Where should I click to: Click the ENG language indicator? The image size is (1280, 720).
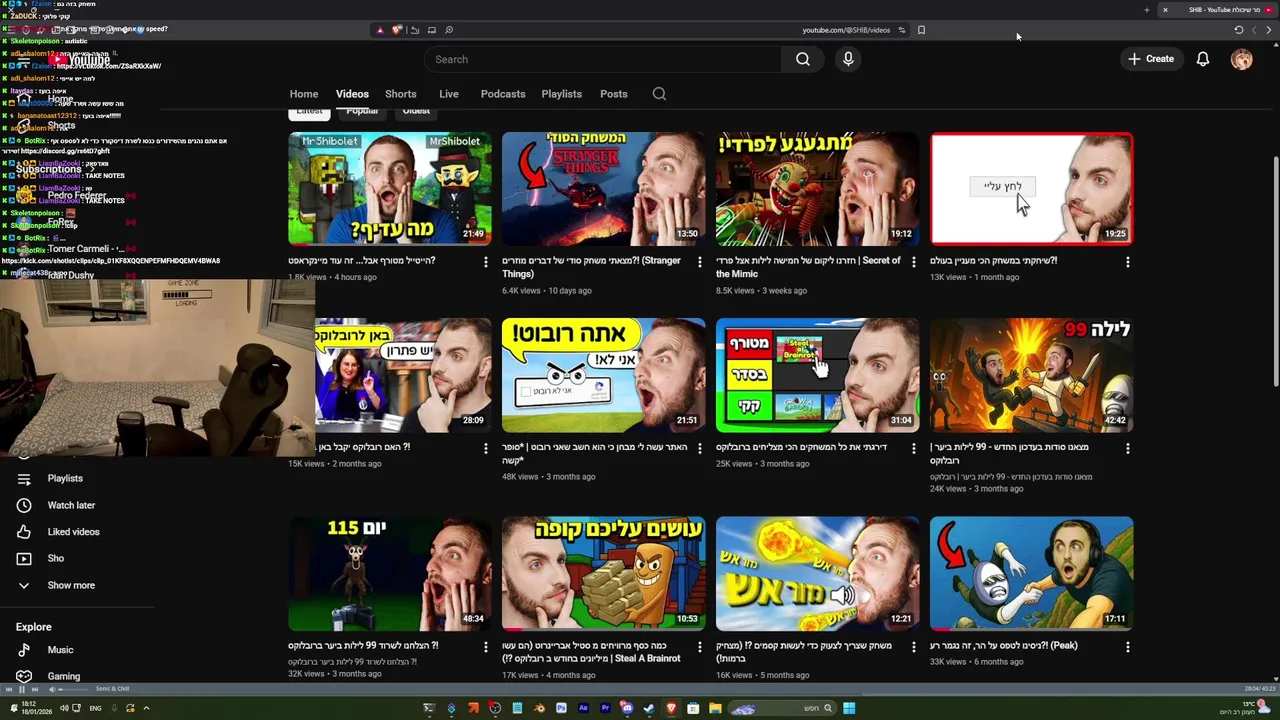[95, 708]
